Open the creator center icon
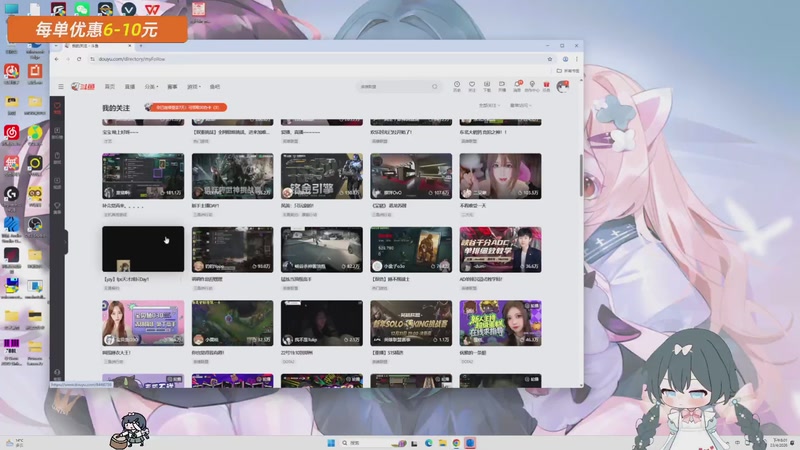 pyautogui.click(x=532, y=86)
